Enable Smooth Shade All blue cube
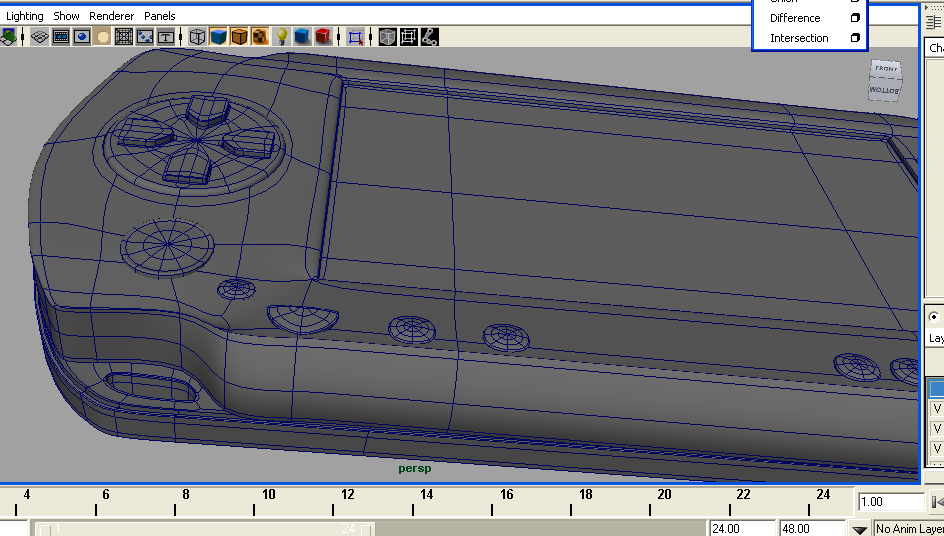The image size is (944, 536). click(218, 37)
